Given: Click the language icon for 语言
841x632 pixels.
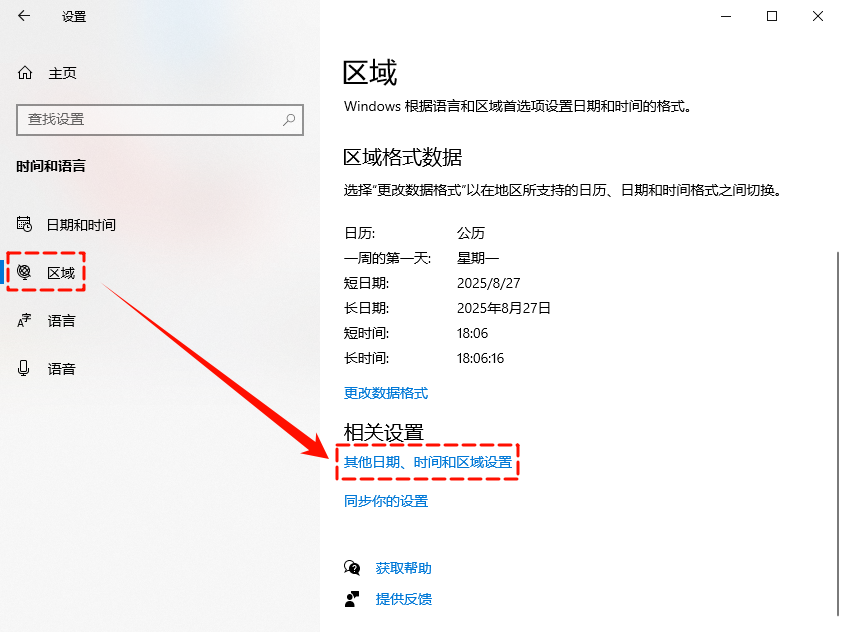Looking at the screenshot, I should (24, 320).
